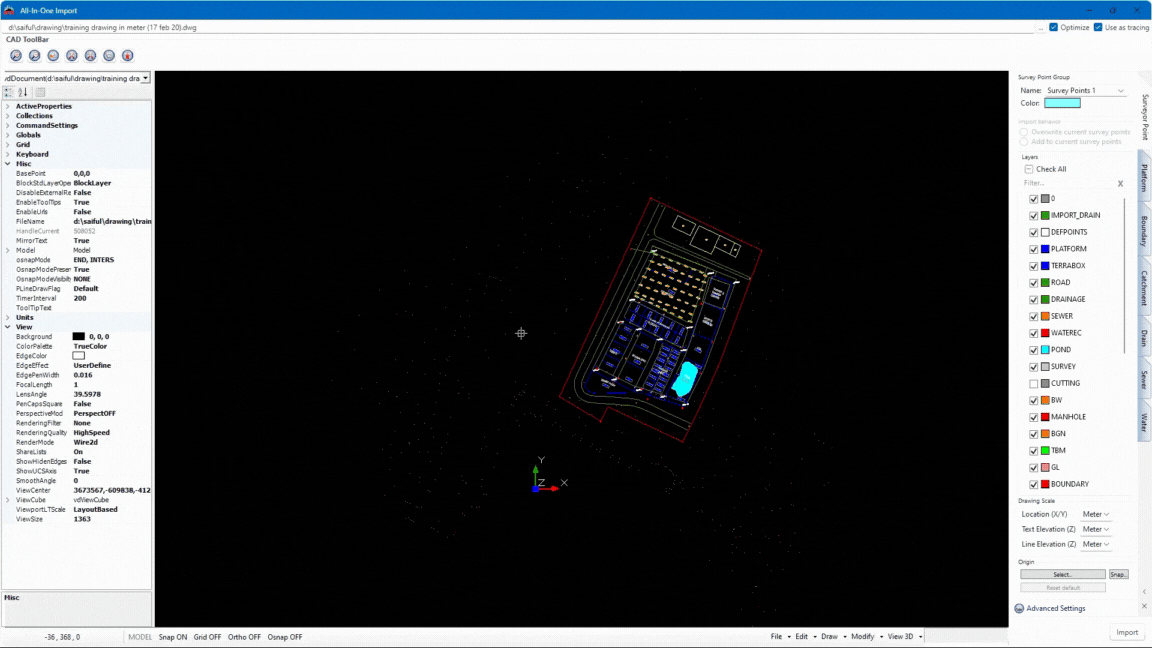Uncheck the MANHOLE layer checkbox
Viewport: 1152px width, 648px height.
[x=1034, y=417]
